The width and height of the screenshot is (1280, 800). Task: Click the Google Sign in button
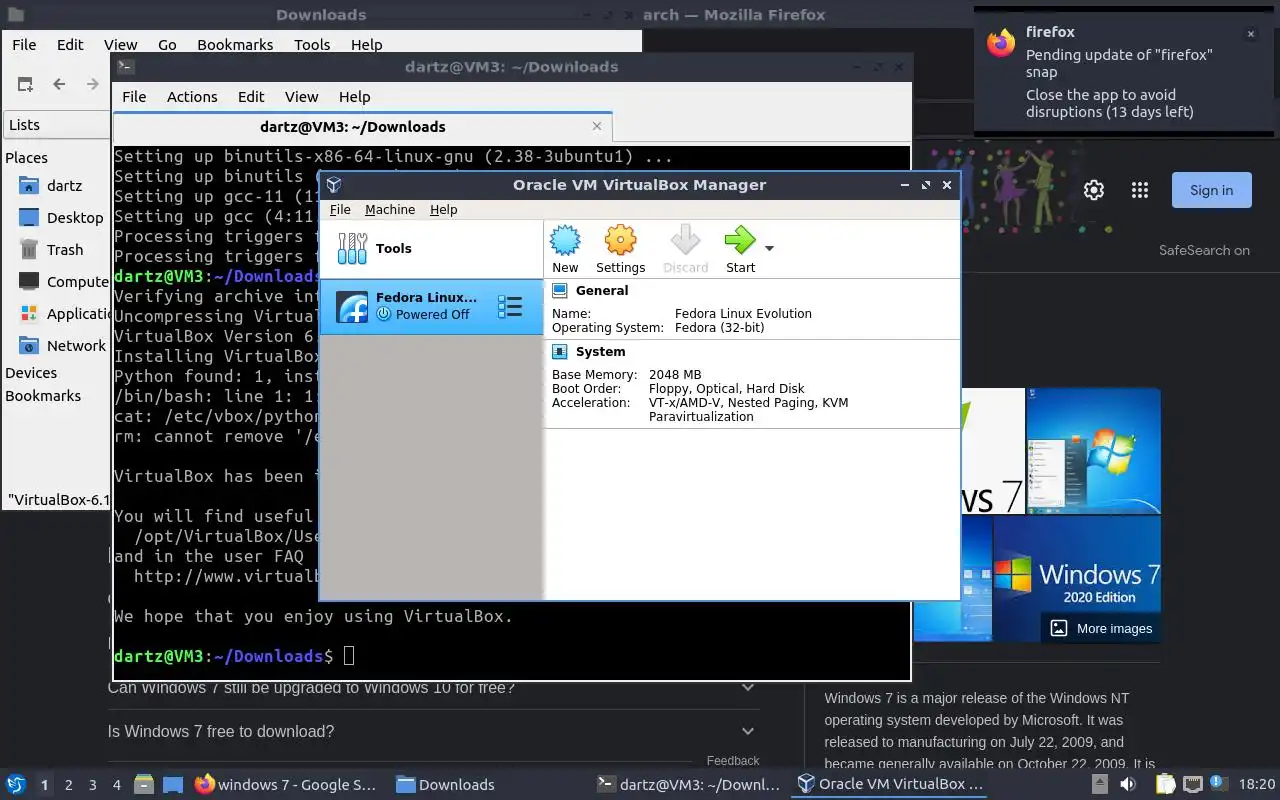coord(1211,190)
